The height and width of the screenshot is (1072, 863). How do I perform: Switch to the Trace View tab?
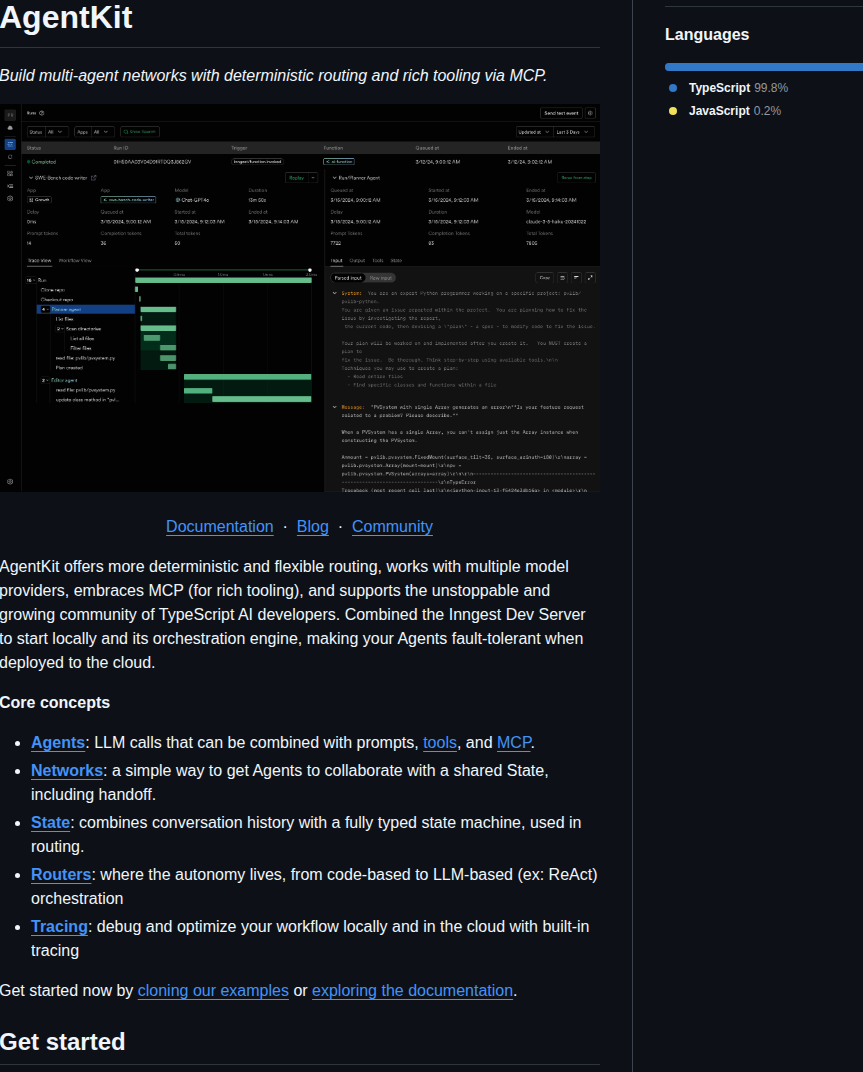point(40,260)
